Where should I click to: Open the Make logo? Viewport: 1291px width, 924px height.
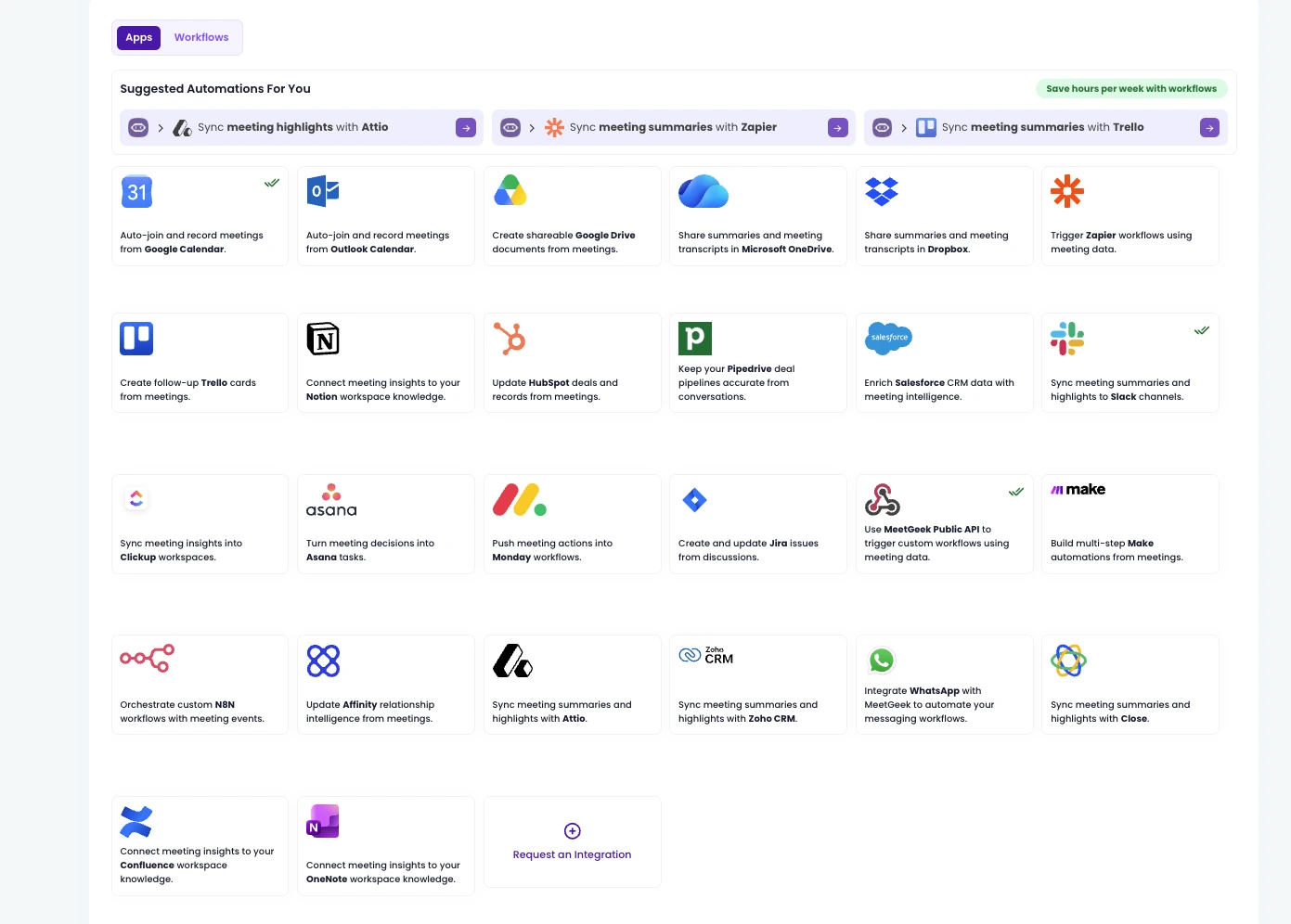pos(1078,490)
